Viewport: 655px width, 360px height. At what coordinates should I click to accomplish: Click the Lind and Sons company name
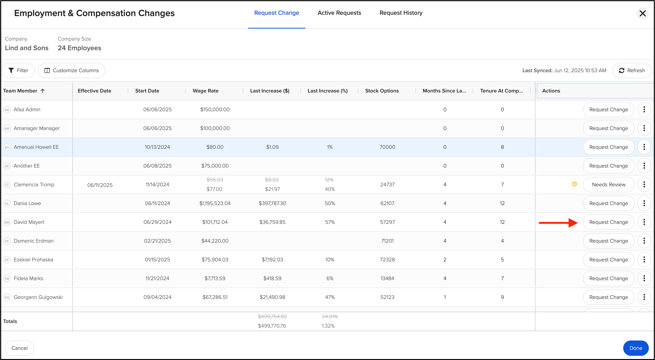[x=26, y=48]
